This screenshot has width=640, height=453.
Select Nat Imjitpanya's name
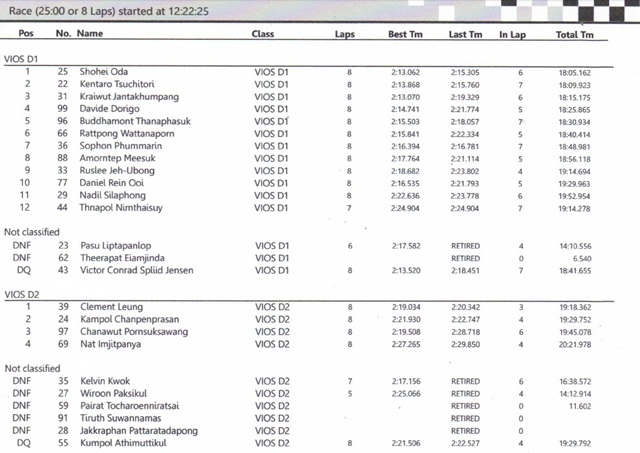click(111, 344)
